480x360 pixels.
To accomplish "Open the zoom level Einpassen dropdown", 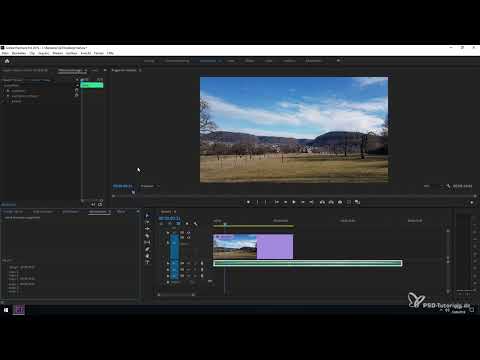I will (x=150, y=186).
